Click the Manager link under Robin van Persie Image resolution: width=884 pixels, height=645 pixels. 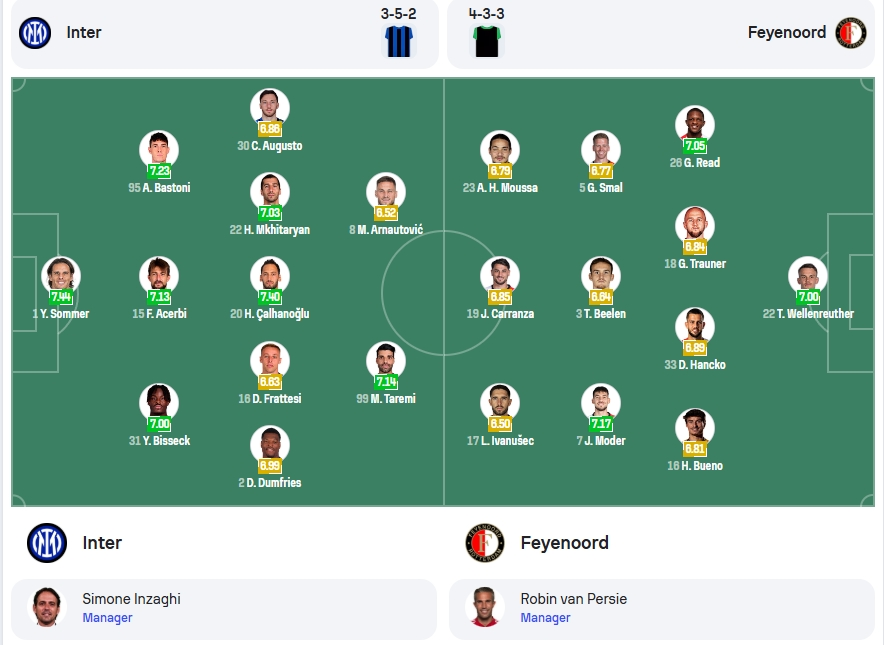[545, 618]
